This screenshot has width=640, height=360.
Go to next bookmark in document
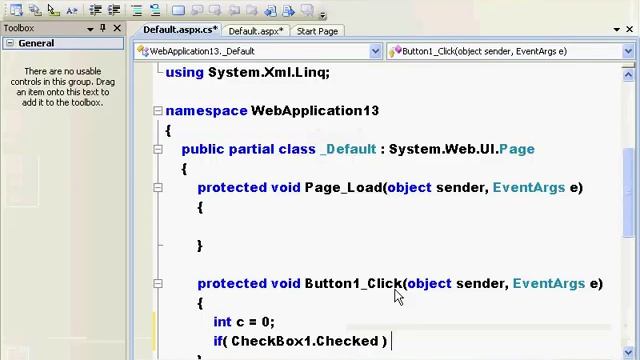coord(289,10)
